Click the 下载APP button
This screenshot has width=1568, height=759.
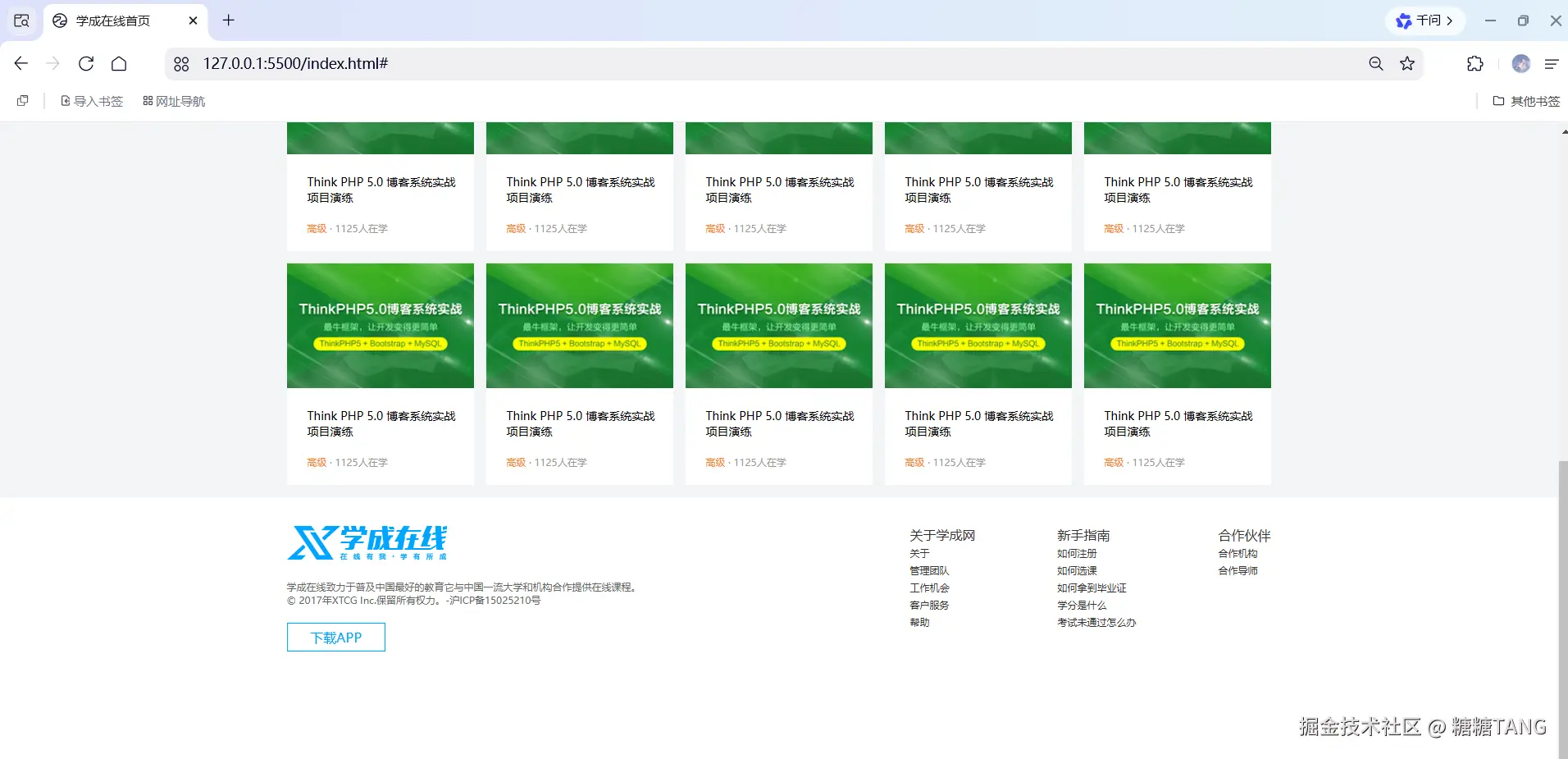click(336, 638)
